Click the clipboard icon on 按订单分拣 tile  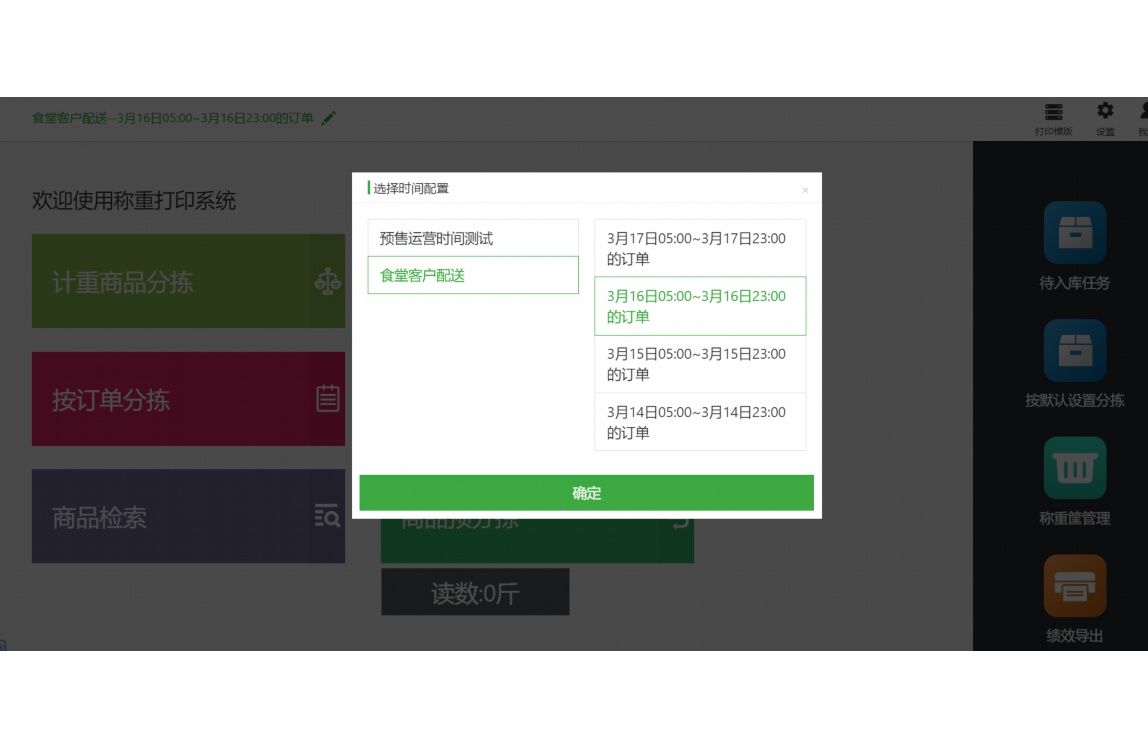click(328, 399)
